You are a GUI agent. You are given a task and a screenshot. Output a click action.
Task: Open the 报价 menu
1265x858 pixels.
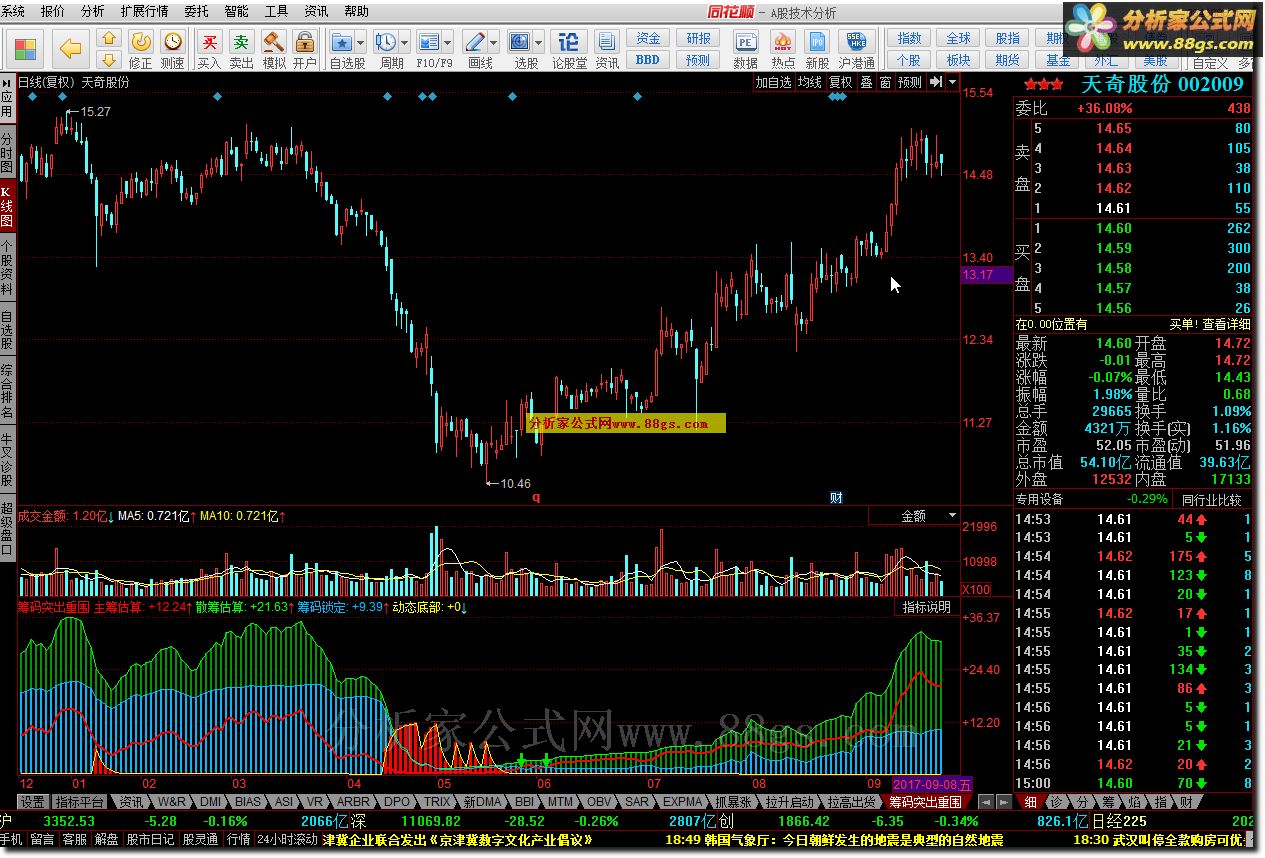[53, 11]
